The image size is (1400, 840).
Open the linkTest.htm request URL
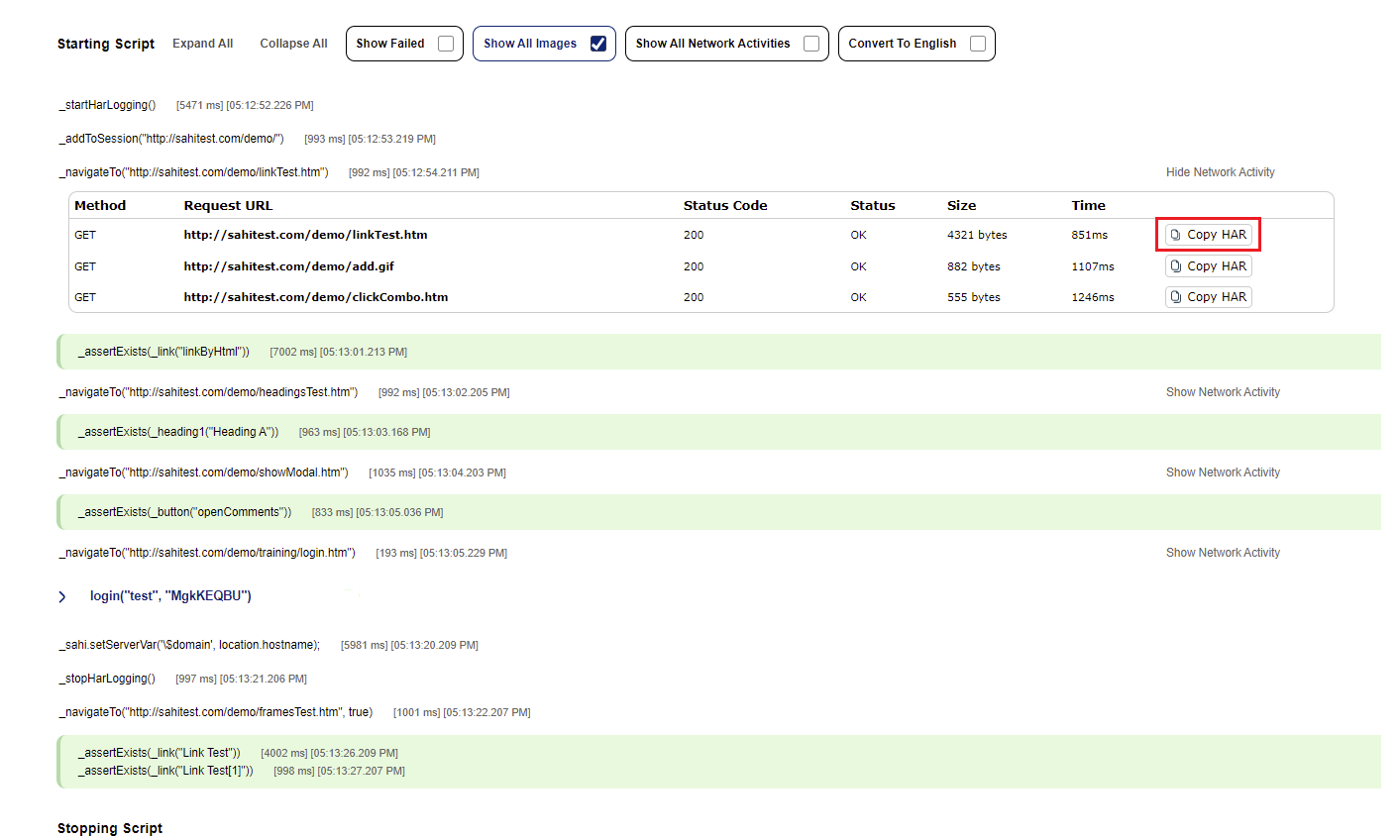pyautogui.click(x=305, y=235)
